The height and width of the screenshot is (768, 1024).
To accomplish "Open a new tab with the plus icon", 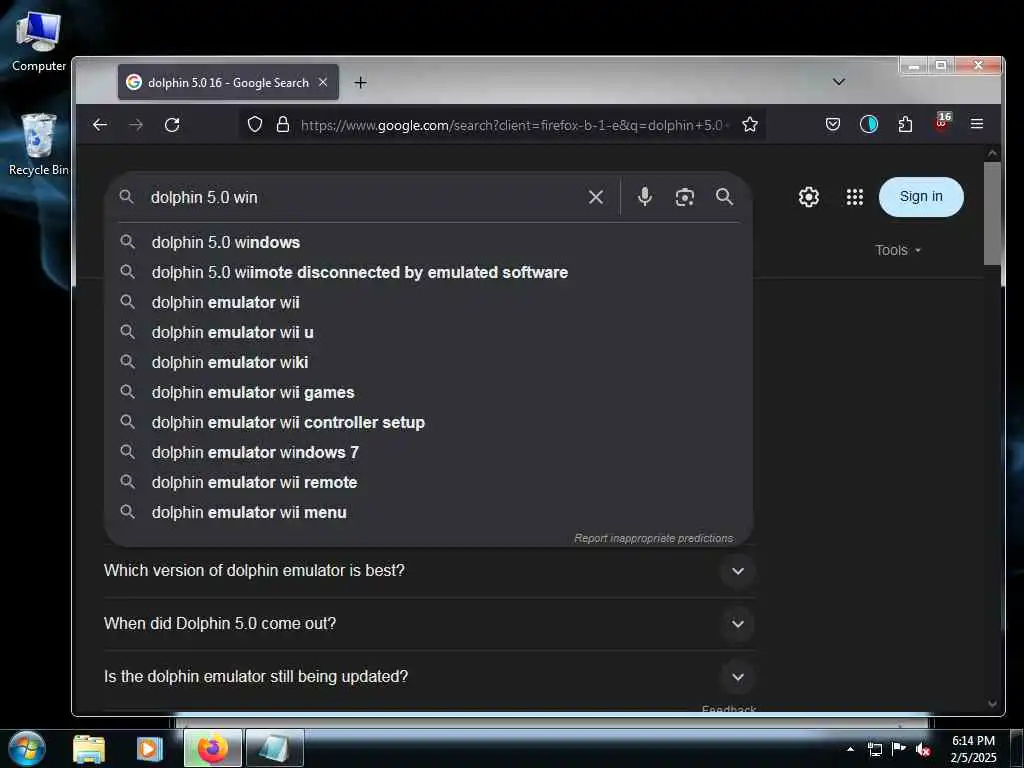I will point(360,82).
